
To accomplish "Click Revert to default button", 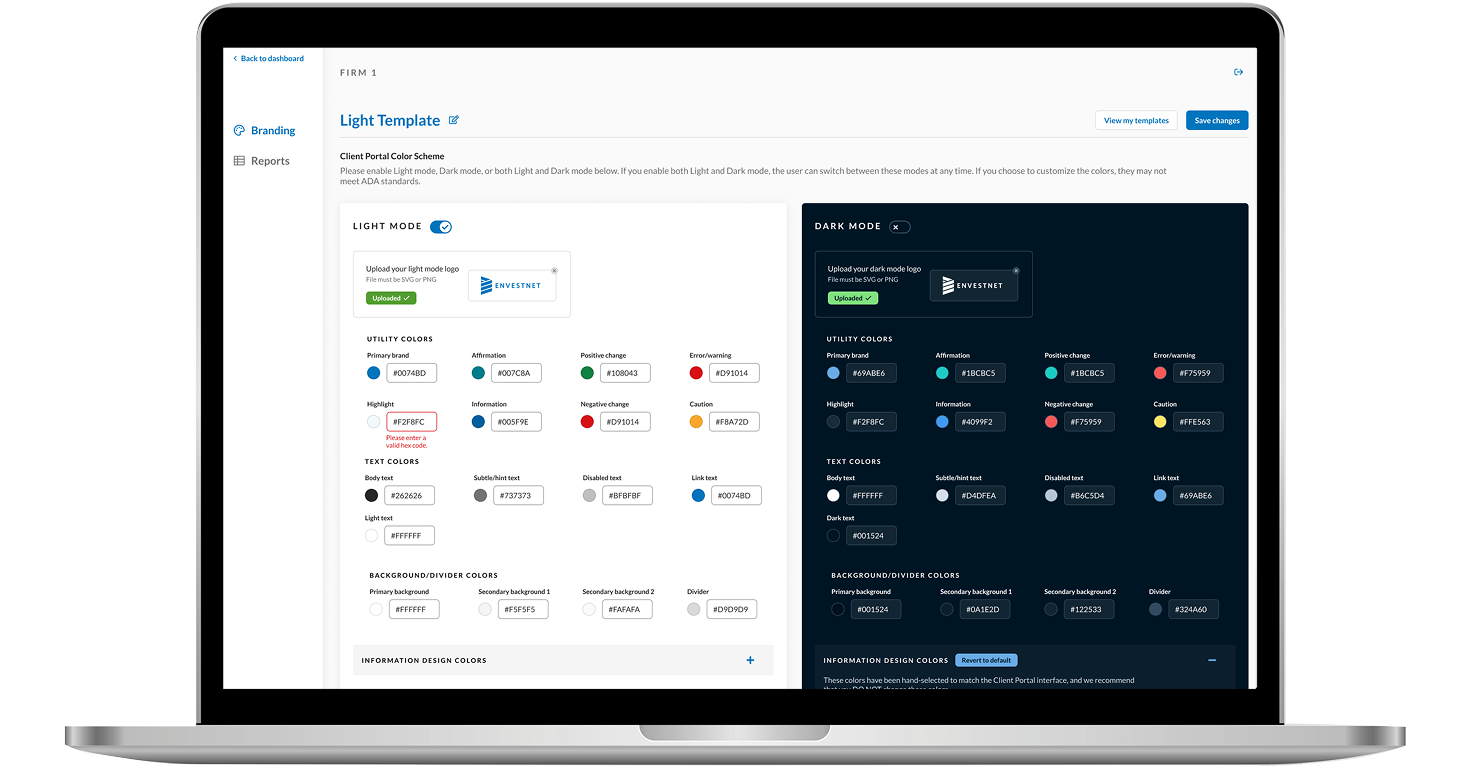I will (x=986, y=660).
